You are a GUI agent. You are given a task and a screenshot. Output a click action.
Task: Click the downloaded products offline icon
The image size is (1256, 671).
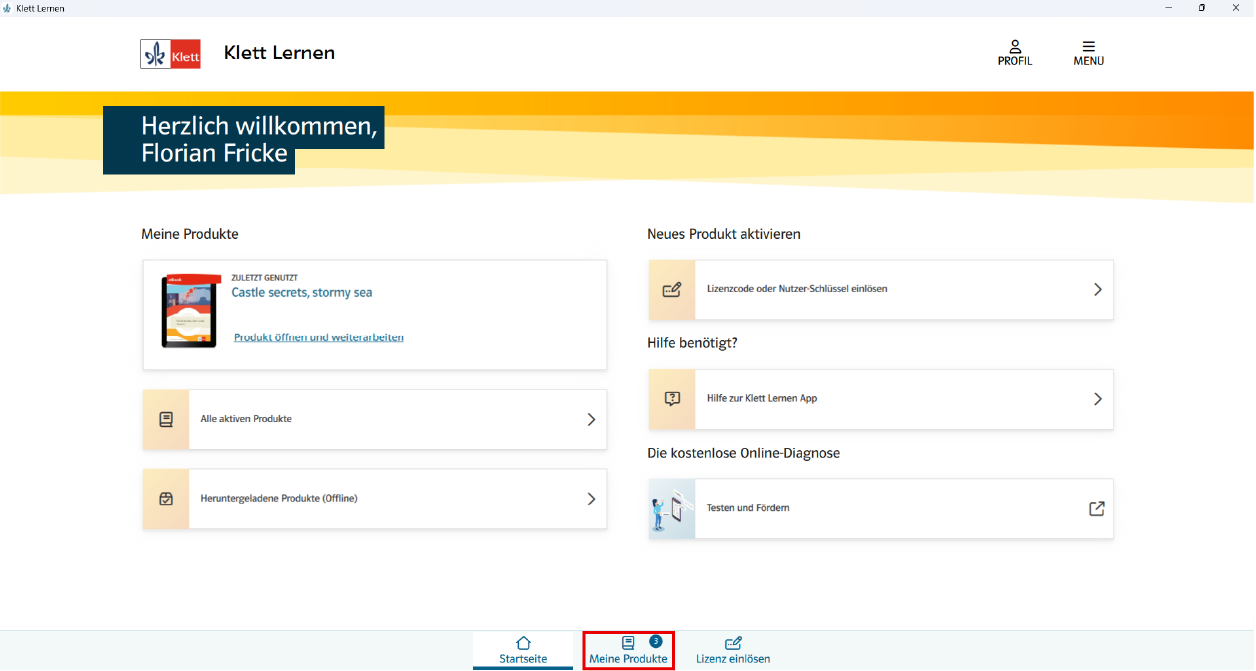tap(165, 498)
